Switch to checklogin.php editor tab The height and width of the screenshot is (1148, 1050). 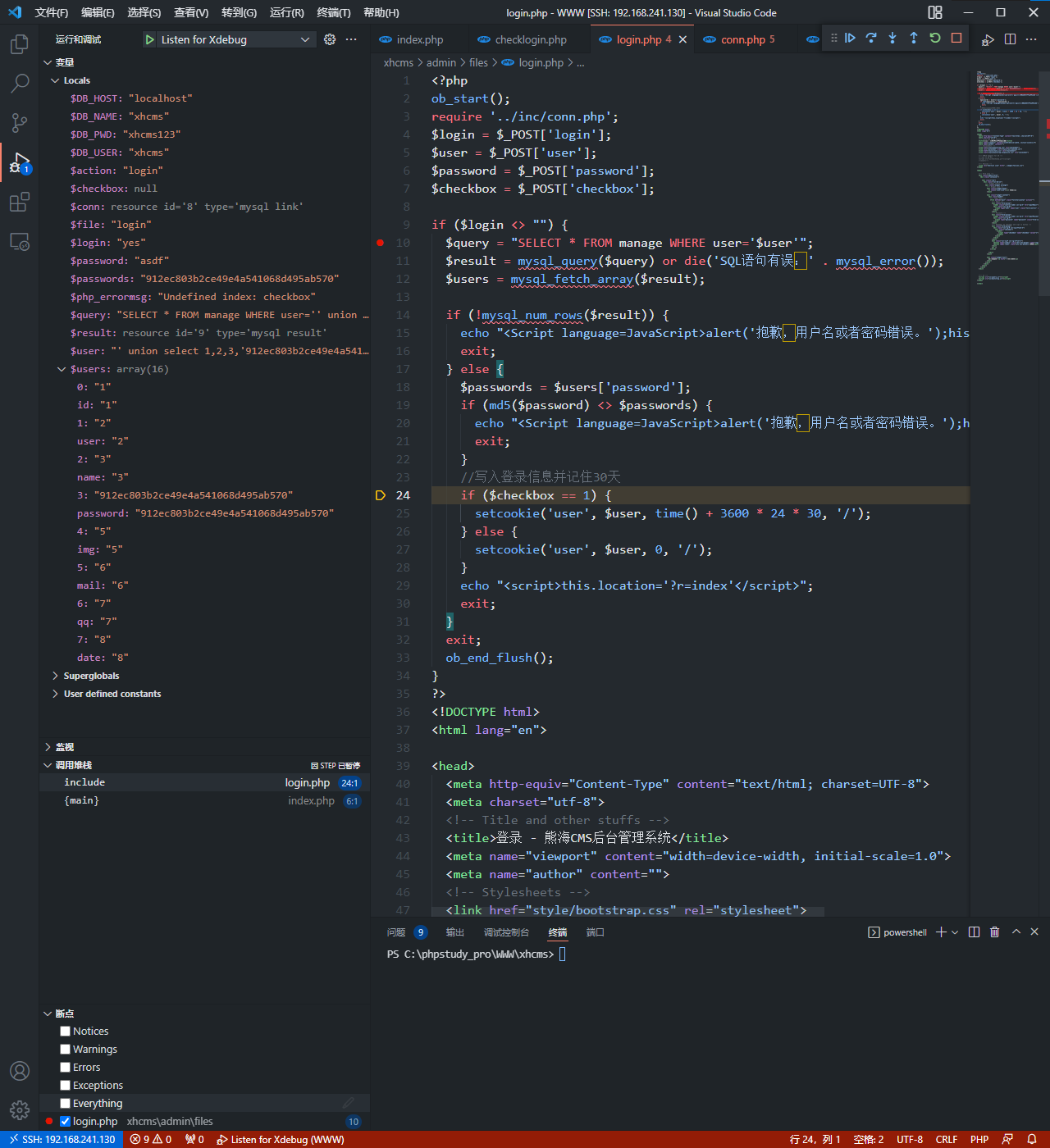point(530,39)
